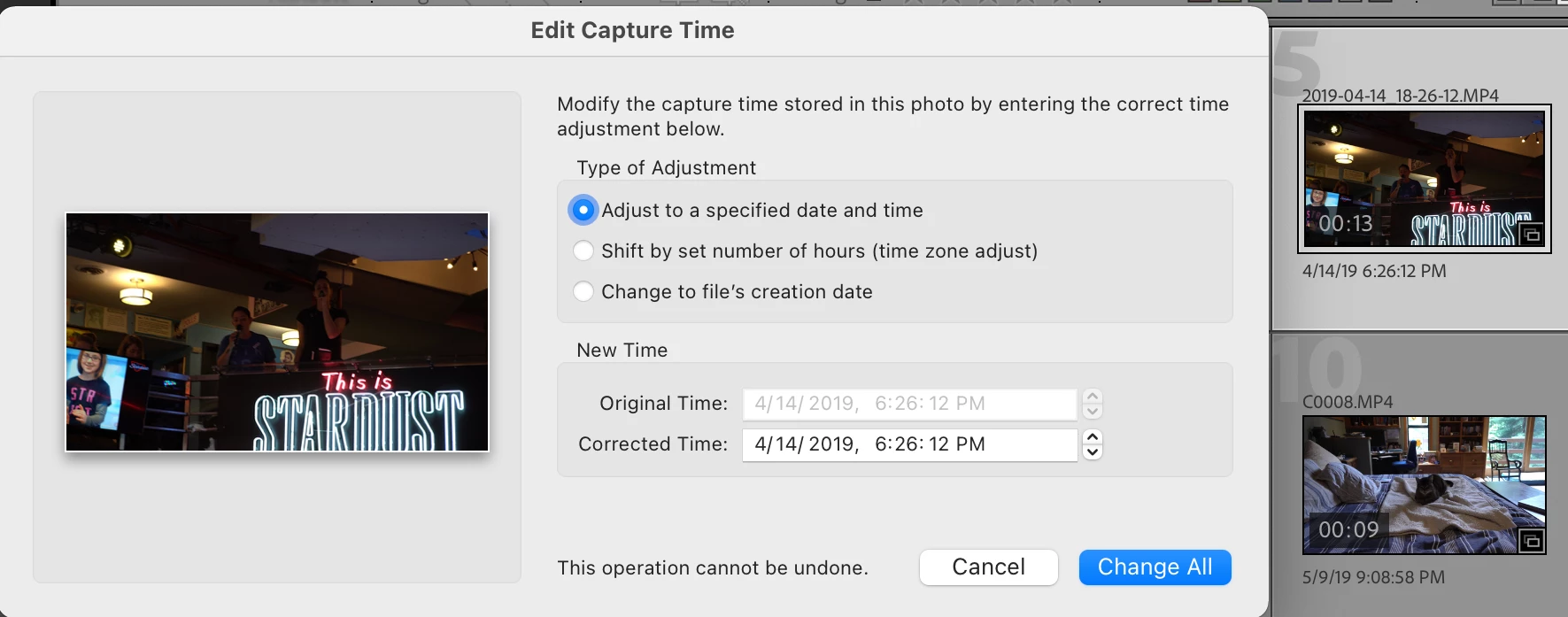Viewport: 1568px width, 617px height.
Task: Click the Change All button
Action: pos(1155,567)
